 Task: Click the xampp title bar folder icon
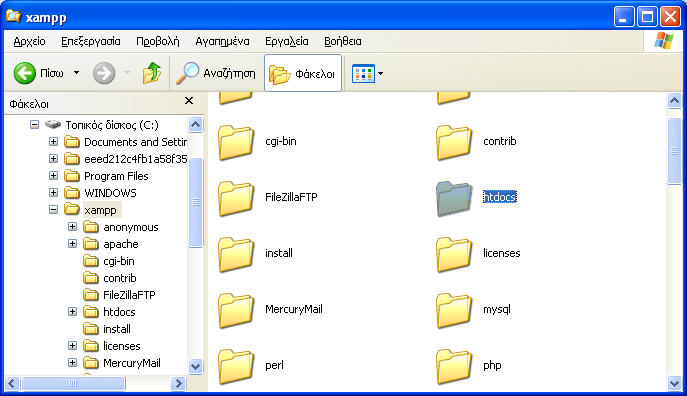(13, 16)
